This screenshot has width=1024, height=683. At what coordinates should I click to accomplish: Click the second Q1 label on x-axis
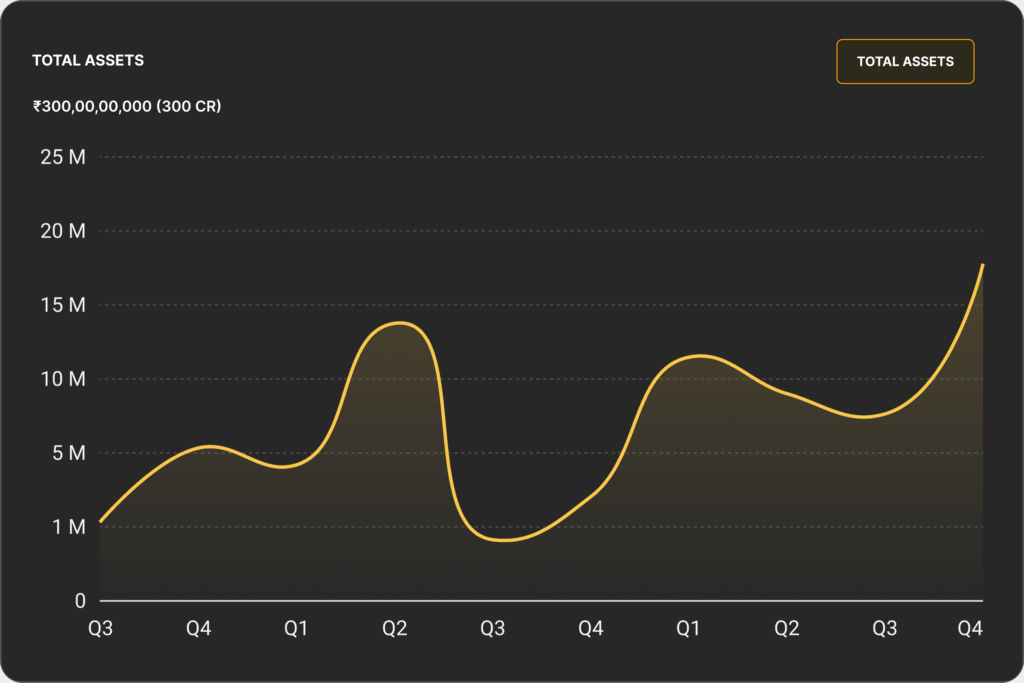pyautogui.click(x=688, y=629)
